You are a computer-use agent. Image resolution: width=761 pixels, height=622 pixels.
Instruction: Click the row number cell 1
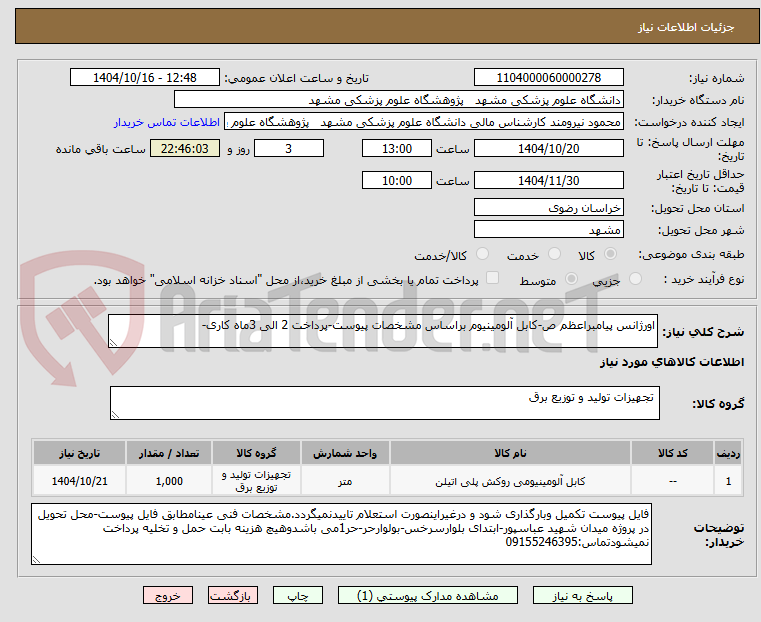coord(728,481)
